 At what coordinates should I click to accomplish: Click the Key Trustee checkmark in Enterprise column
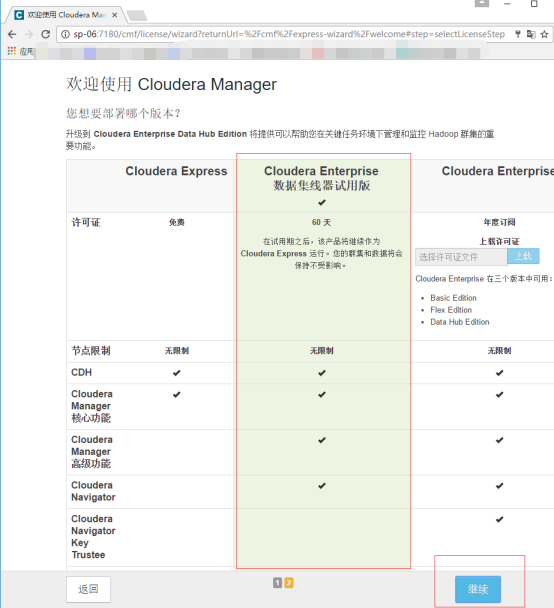(499, 520)
